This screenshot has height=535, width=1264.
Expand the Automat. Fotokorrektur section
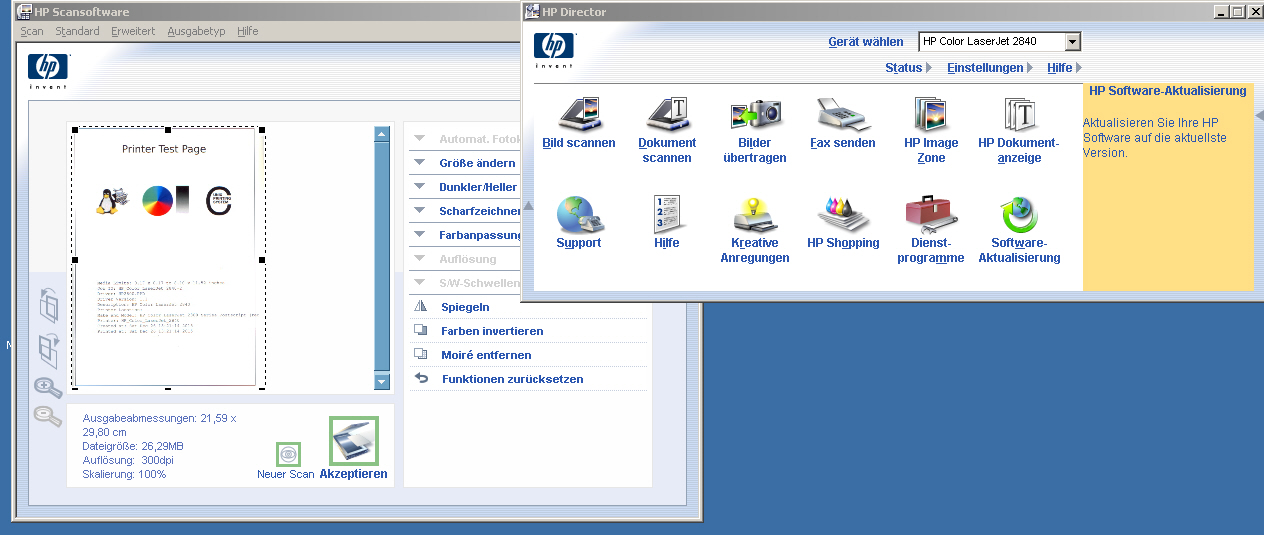(420, 139)
